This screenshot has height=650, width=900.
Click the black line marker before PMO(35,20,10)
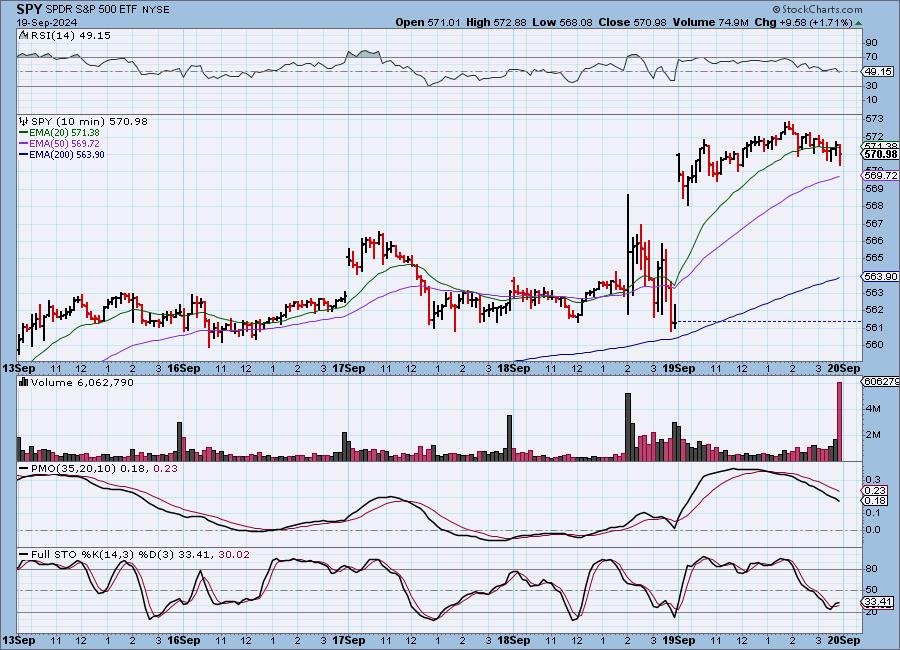(24, 469)
